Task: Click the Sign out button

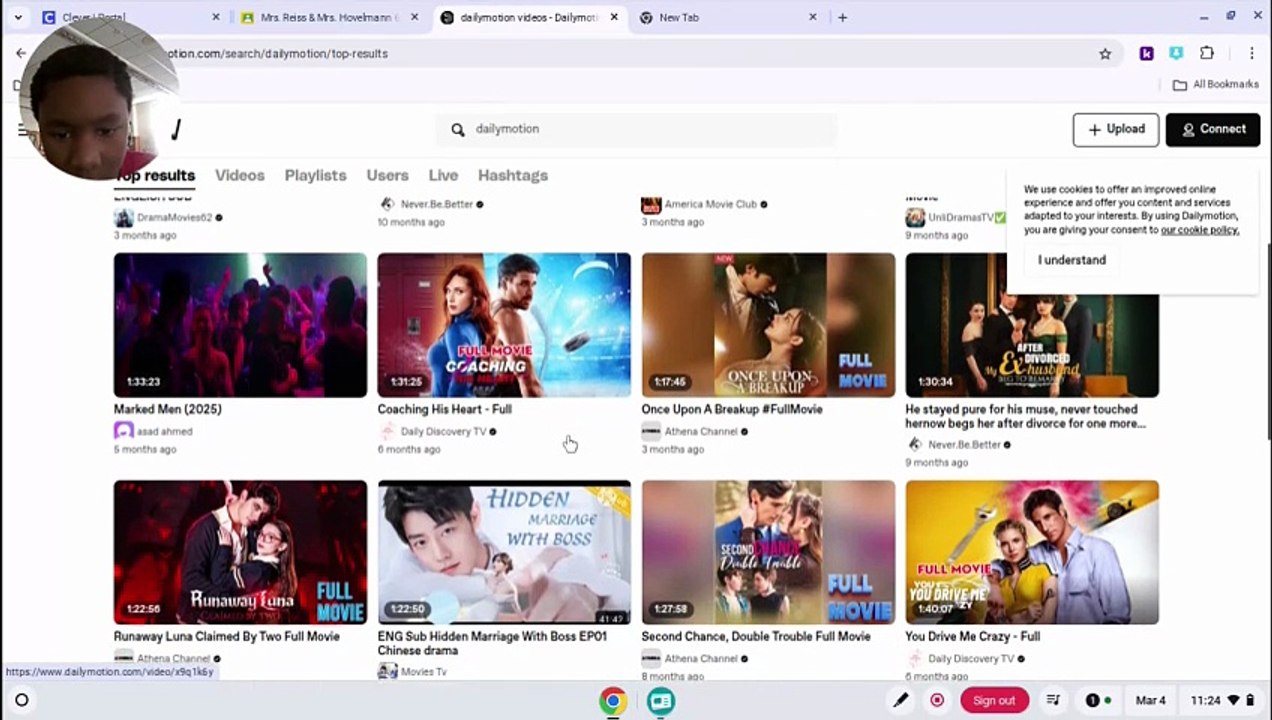Action: coord(994,701)
